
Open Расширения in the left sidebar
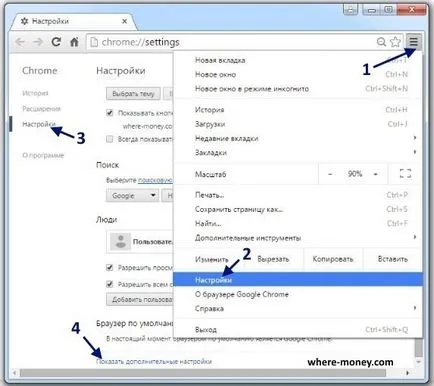point(41,109)
